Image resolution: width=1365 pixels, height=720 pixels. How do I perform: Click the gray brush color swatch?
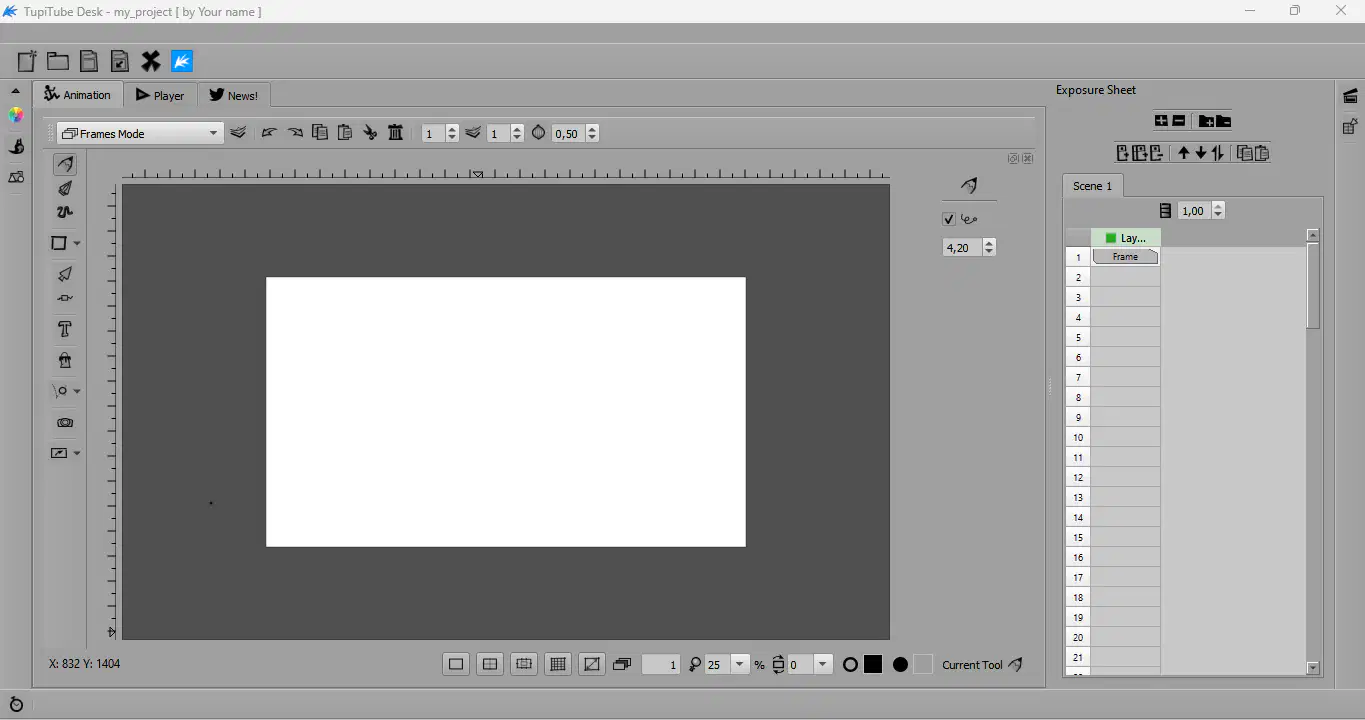click(x=922, y=664)
